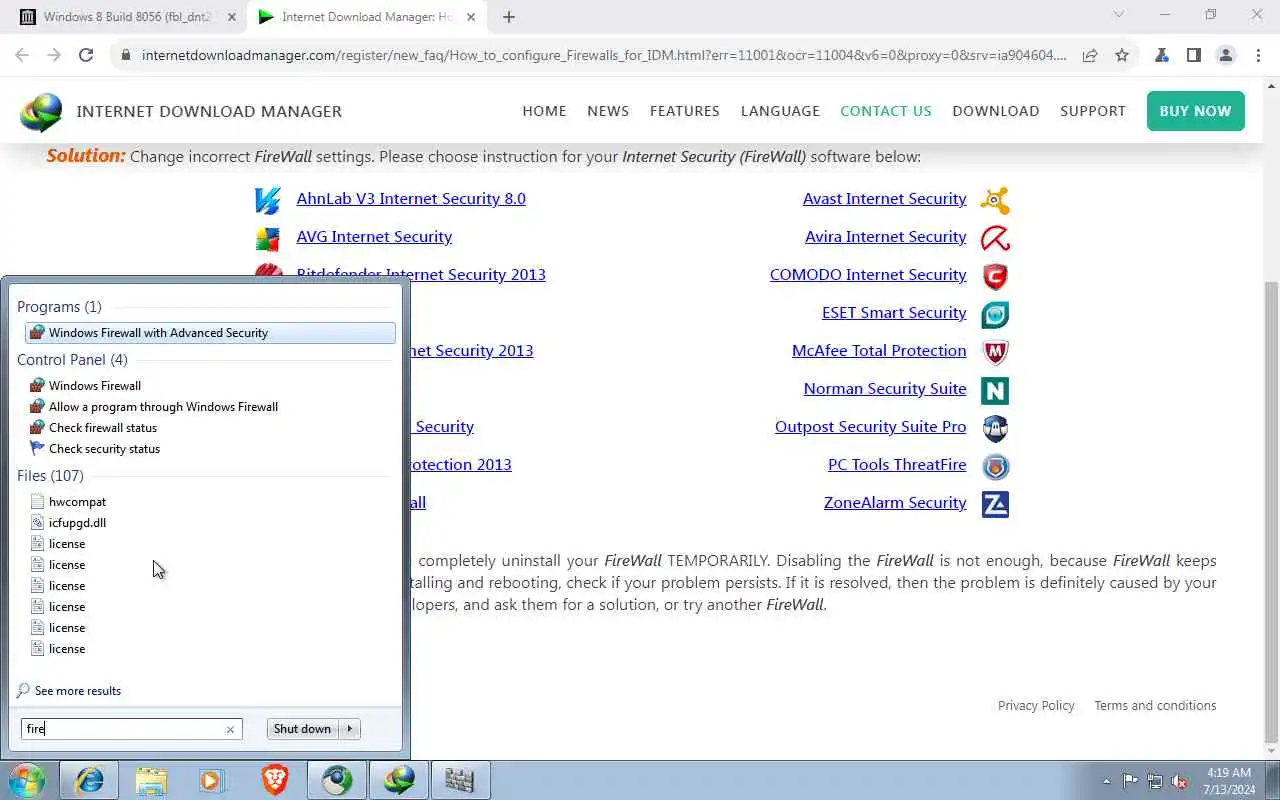Open Windows Firewall control panel result

click(x=95, y=386)
